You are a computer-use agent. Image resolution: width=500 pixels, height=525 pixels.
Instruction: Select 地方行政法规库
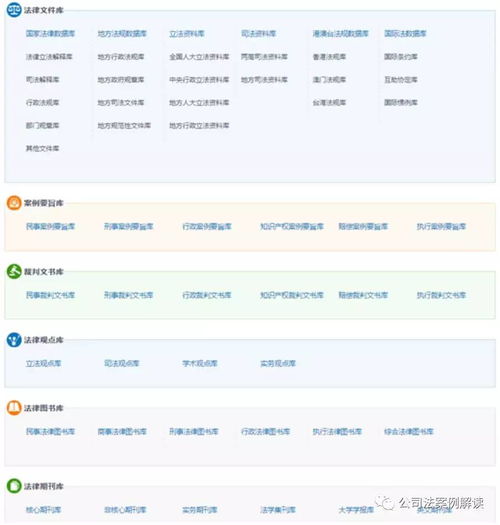[121, 57]
